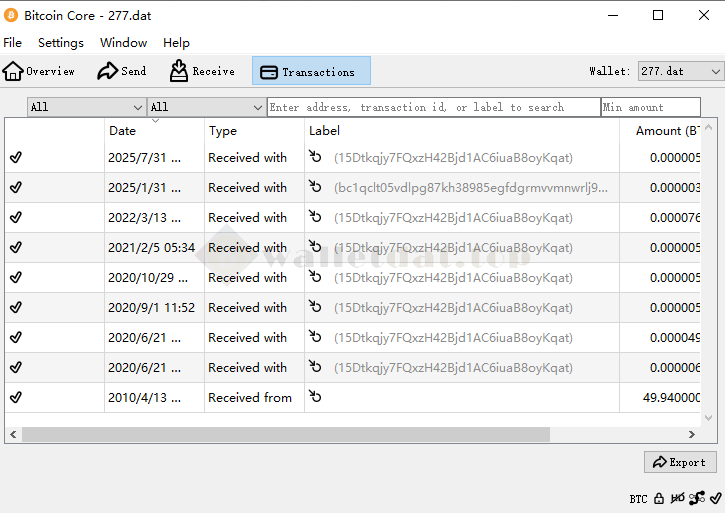Open the date range filter dropdown
This screenshot has height=513, width=725.
pyautogui.click(x=86, y=107)
